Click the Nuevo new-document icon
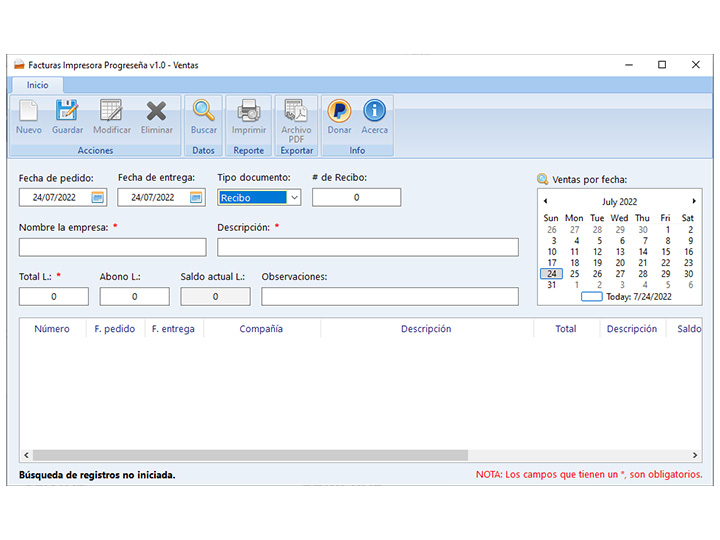720x540 pixels. [x=29, y=112]
